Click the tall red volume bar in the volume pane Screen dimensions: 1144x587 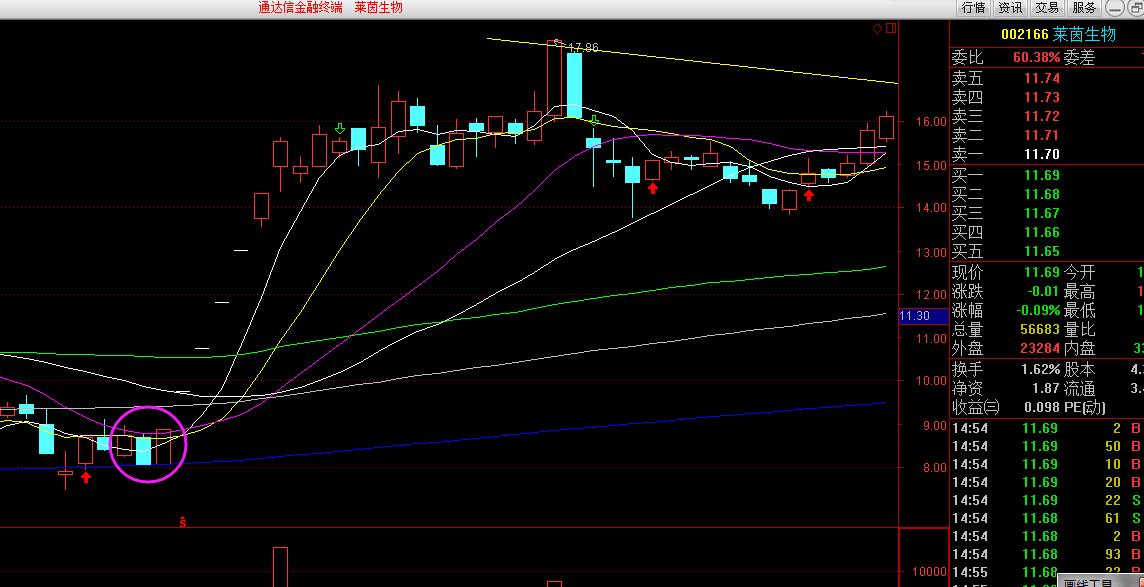tap(280, 567)
